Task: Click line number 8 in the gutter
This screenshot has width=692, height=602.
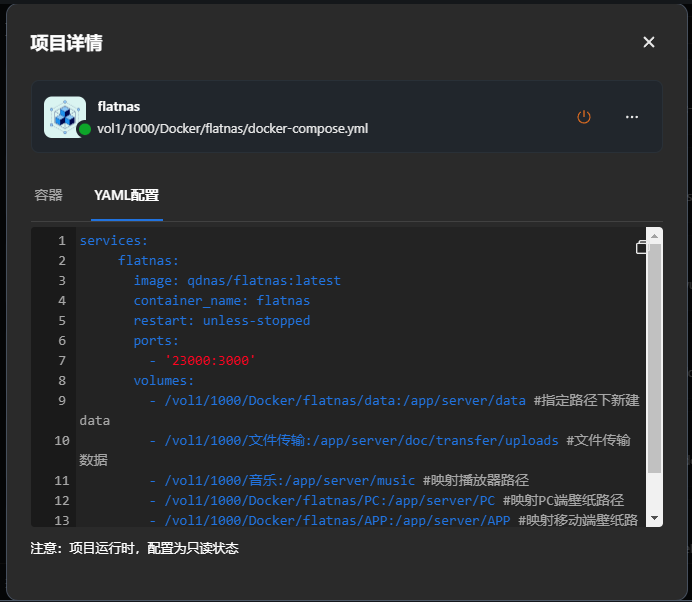Action: [x=62, y=381]
